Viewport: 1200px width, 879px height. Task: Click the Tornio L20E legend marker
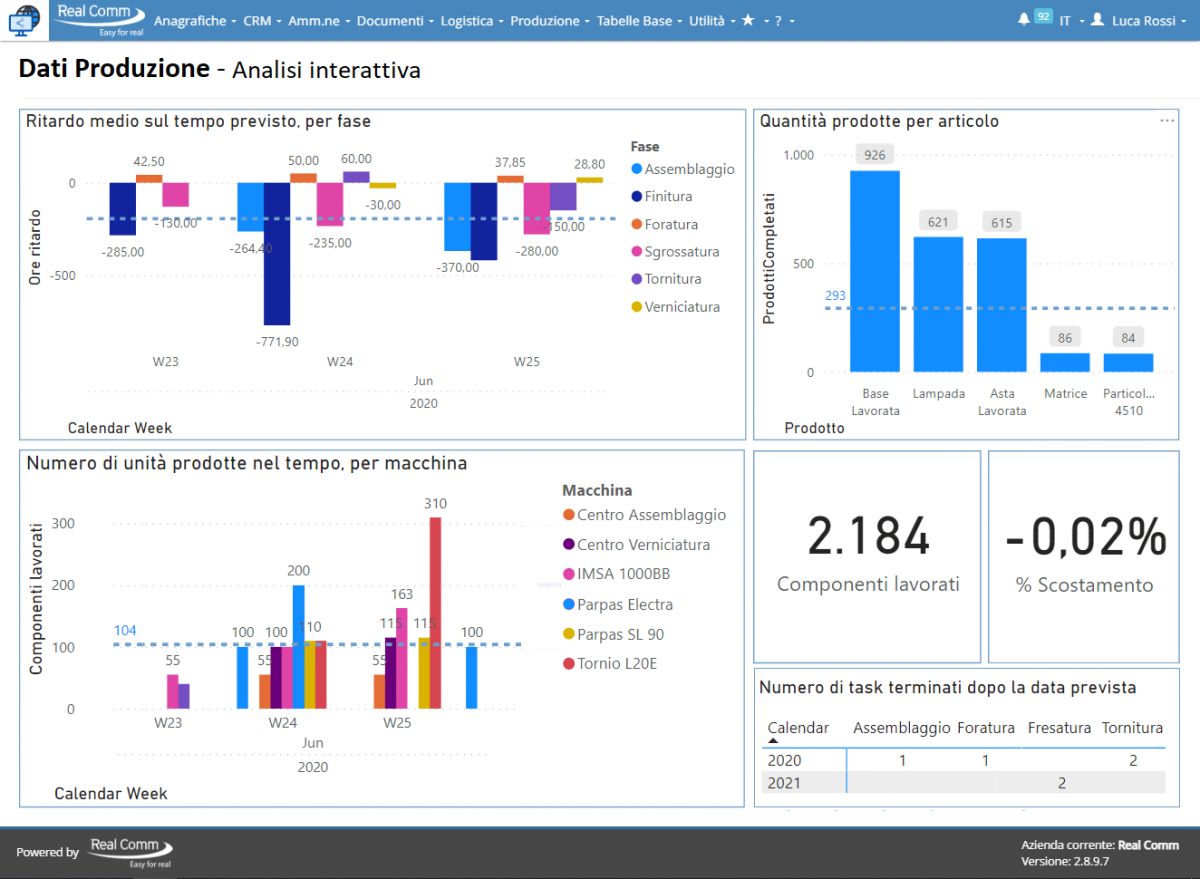[569, 664]
